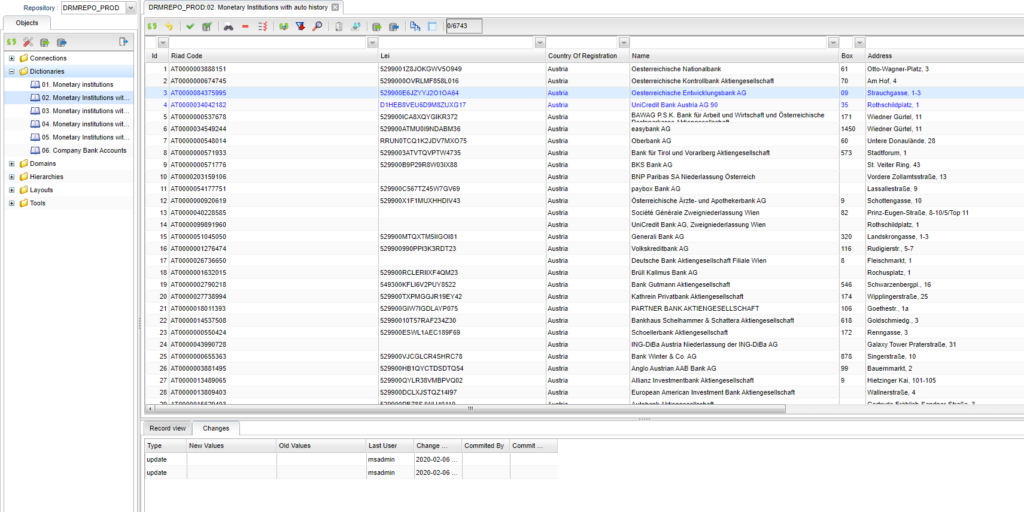The height and width of the screenshot is (512, 1024).
Task: Click the greyed clipboard icon in the grid toolbar
Action: coord(338,27)
